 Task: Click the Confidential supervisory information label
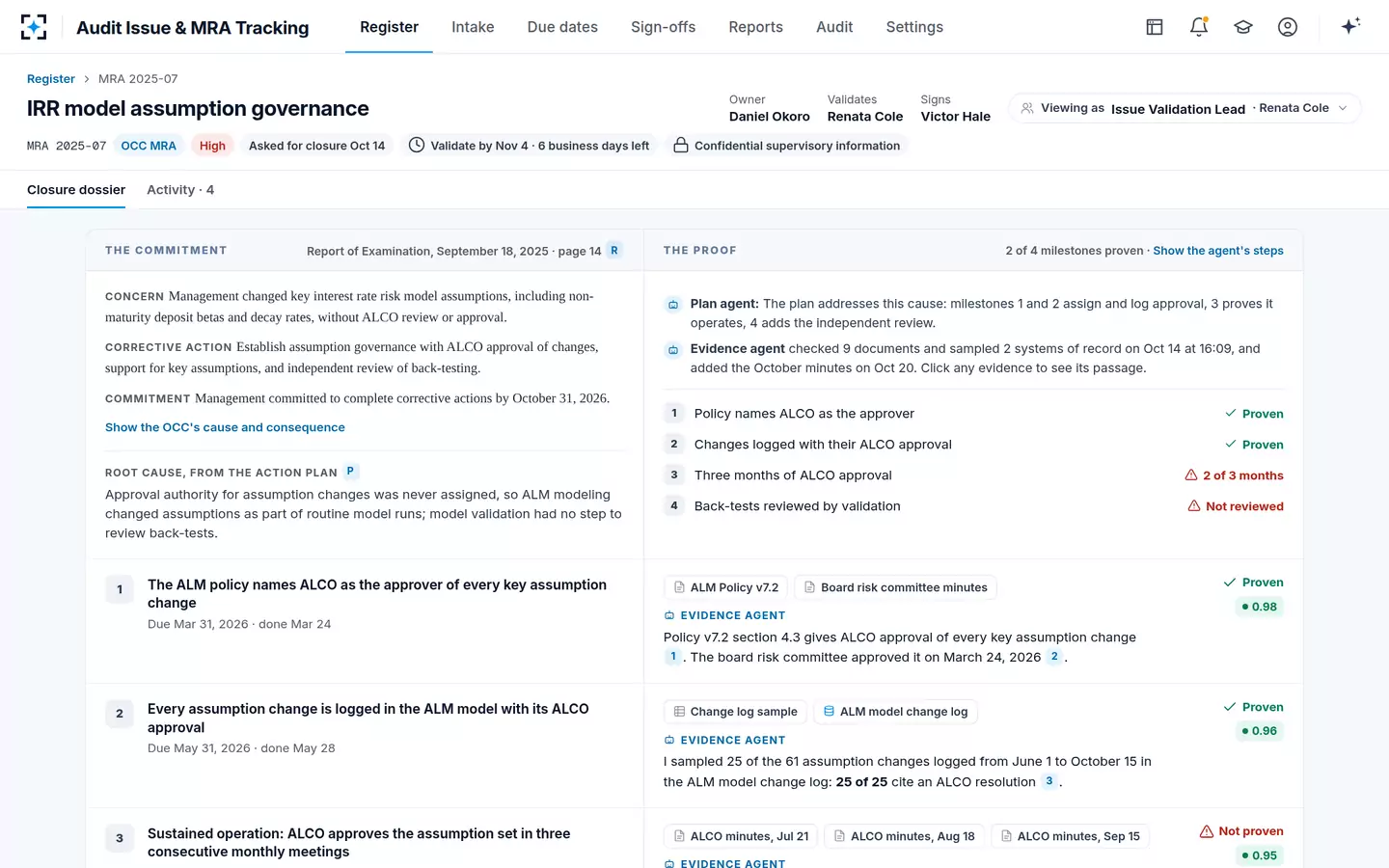pyautogui.click(x=786, y=146)
